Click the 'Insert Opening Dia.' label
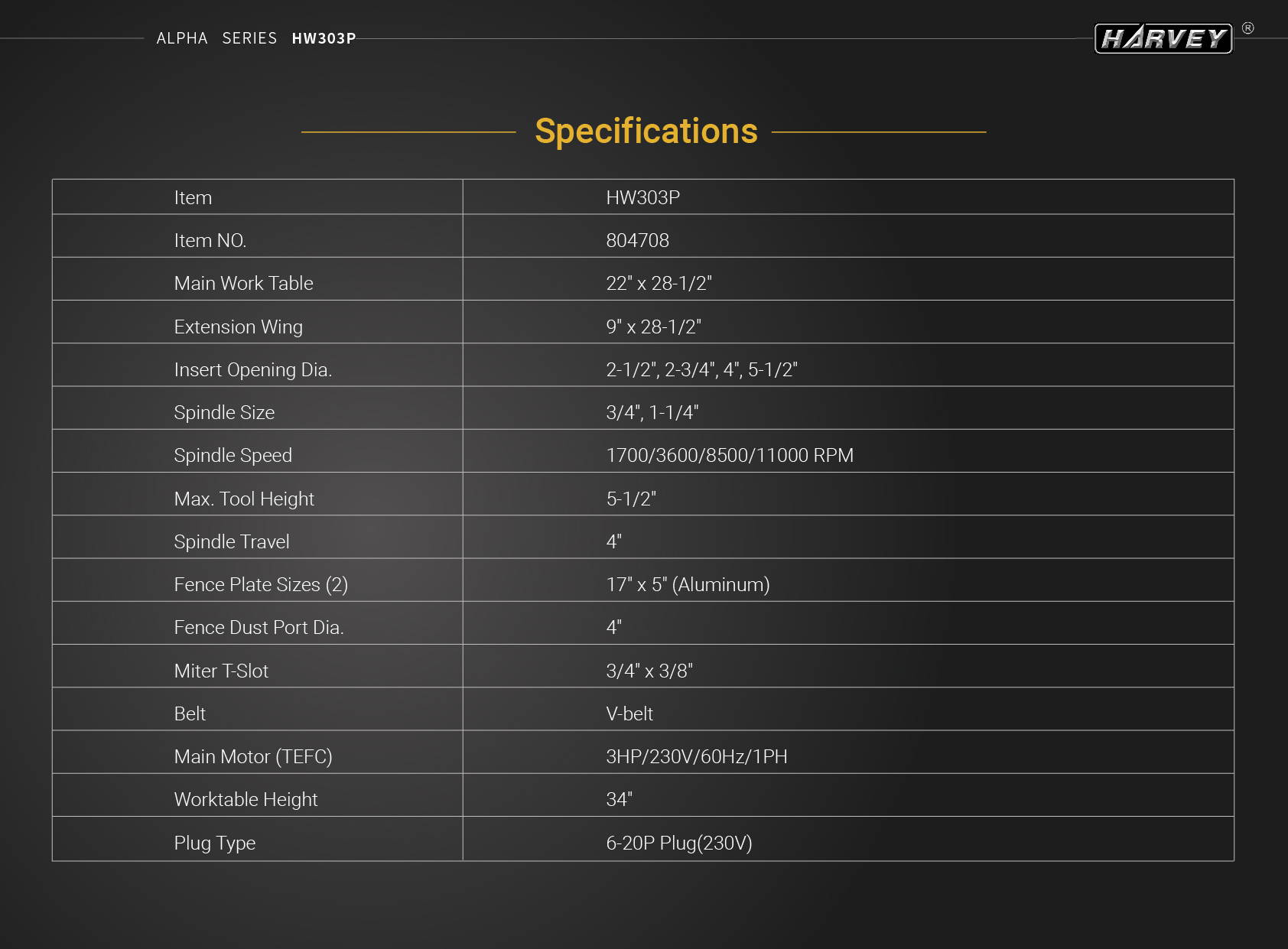The height and width of the screenshot is (949, 1288). point(252,369)
